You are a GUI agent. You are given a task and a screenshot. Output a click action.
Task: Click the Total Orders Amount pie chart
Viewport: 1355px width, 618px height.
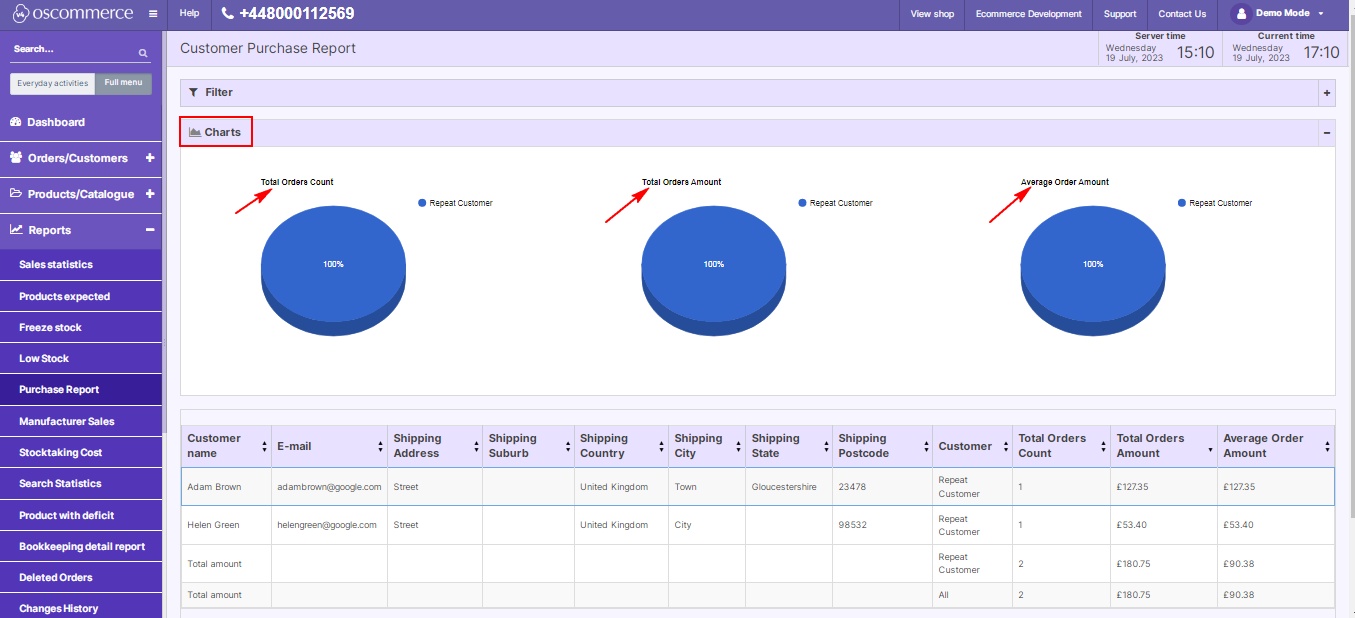click(x=713, y=270)
